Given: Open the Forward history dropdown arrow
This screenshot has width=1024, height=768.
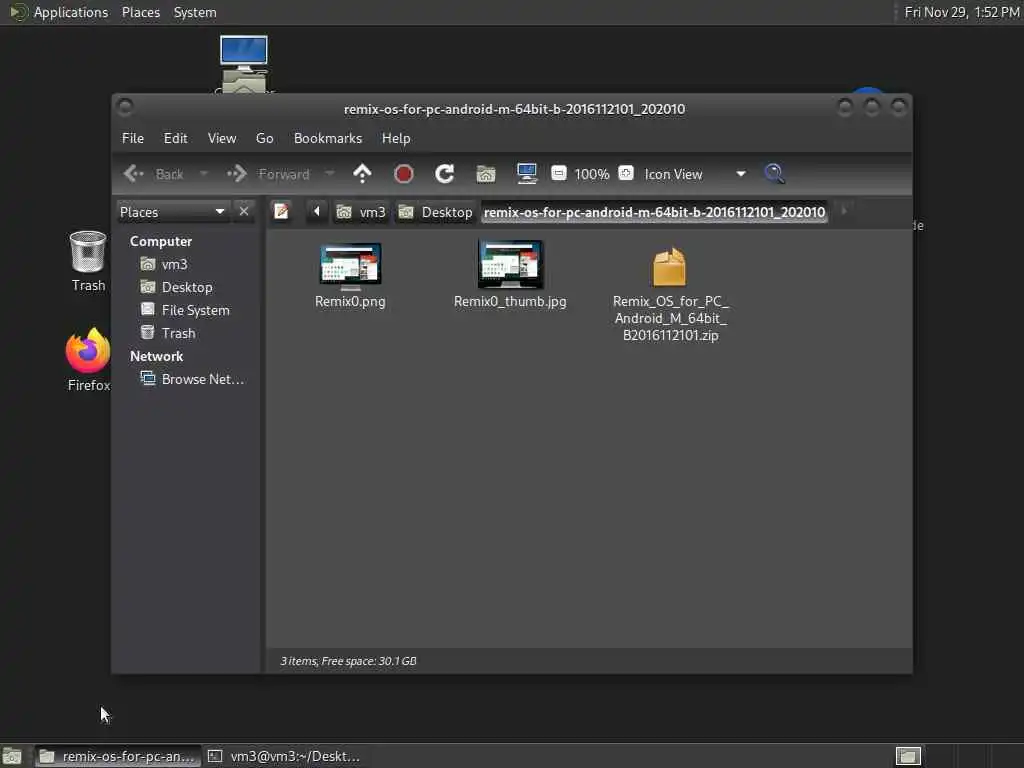Looking at the screenshot, I should [329, 174].
